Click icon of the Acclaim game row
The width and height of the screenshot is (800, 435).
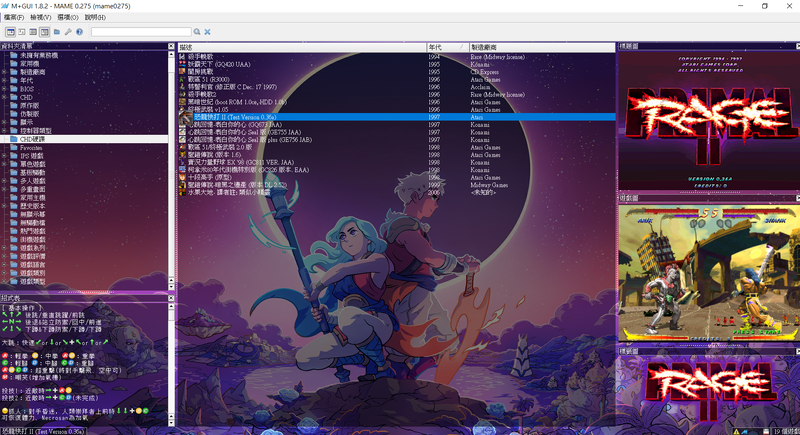(182, 87)
